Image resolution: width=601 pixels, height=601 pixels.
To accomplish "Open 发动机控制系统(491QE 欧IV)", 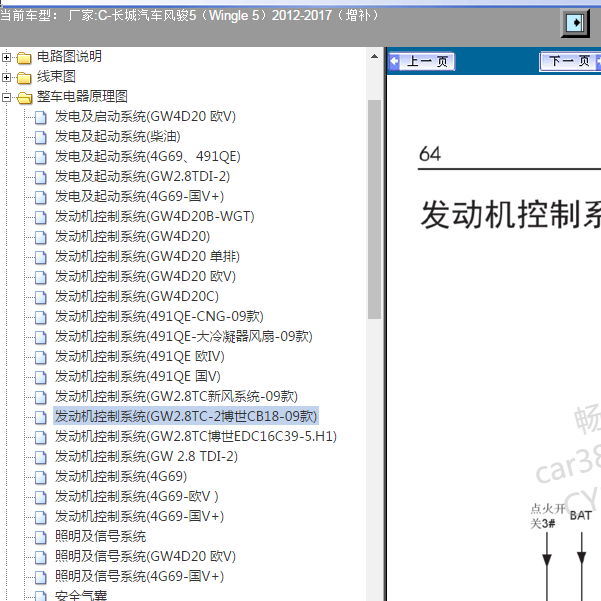I will point(140,356).
